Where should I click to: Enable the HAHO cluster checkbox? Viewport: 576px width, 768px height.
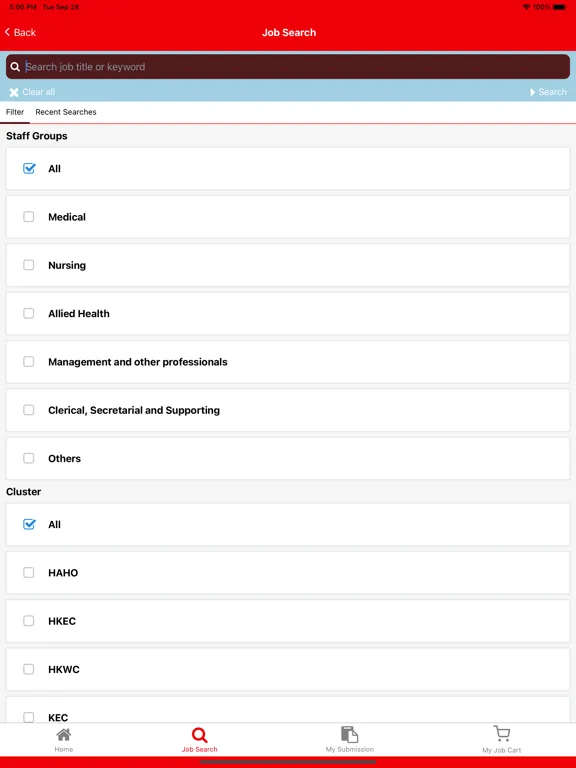[29, 572]
